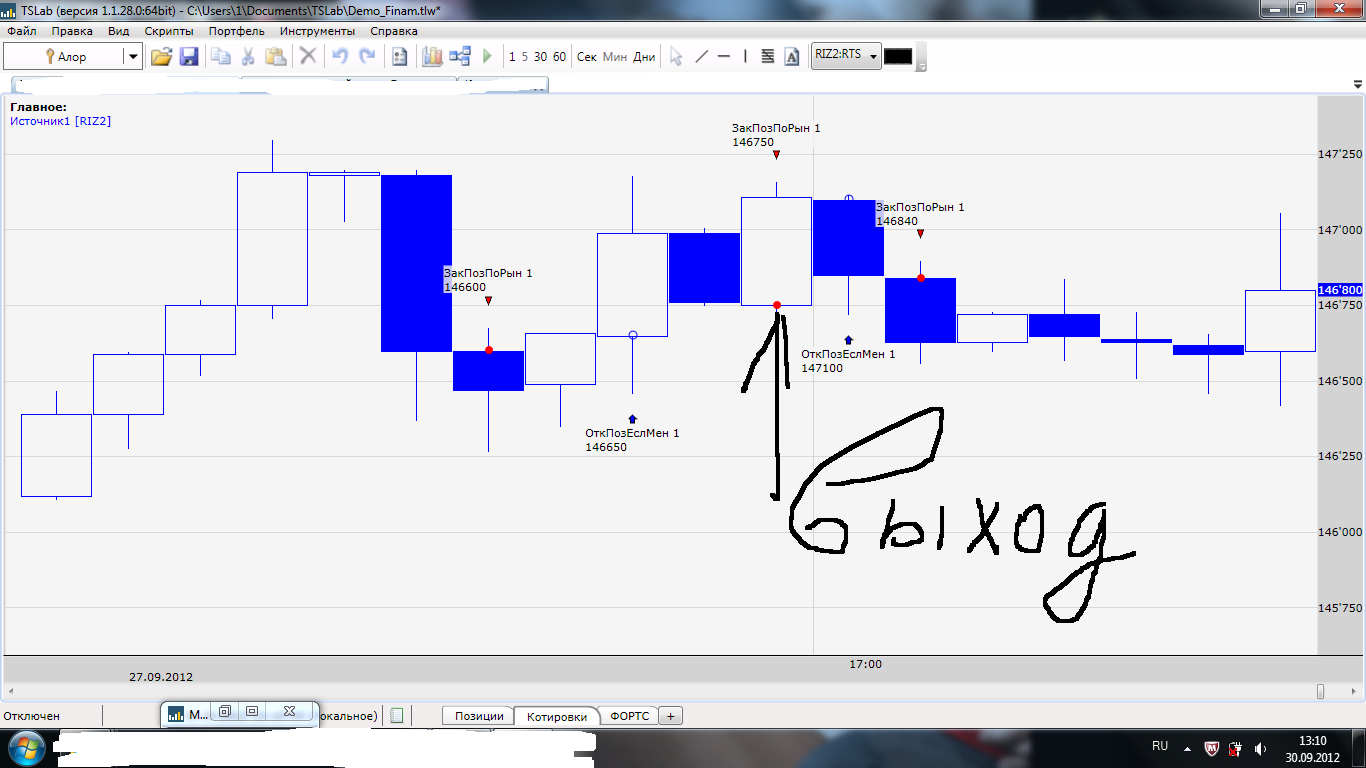Image resolution: width=1366 pixels, height=768 pixels.
Task: Select the cursor pointer tool
Action: click(x=676, y=57)
